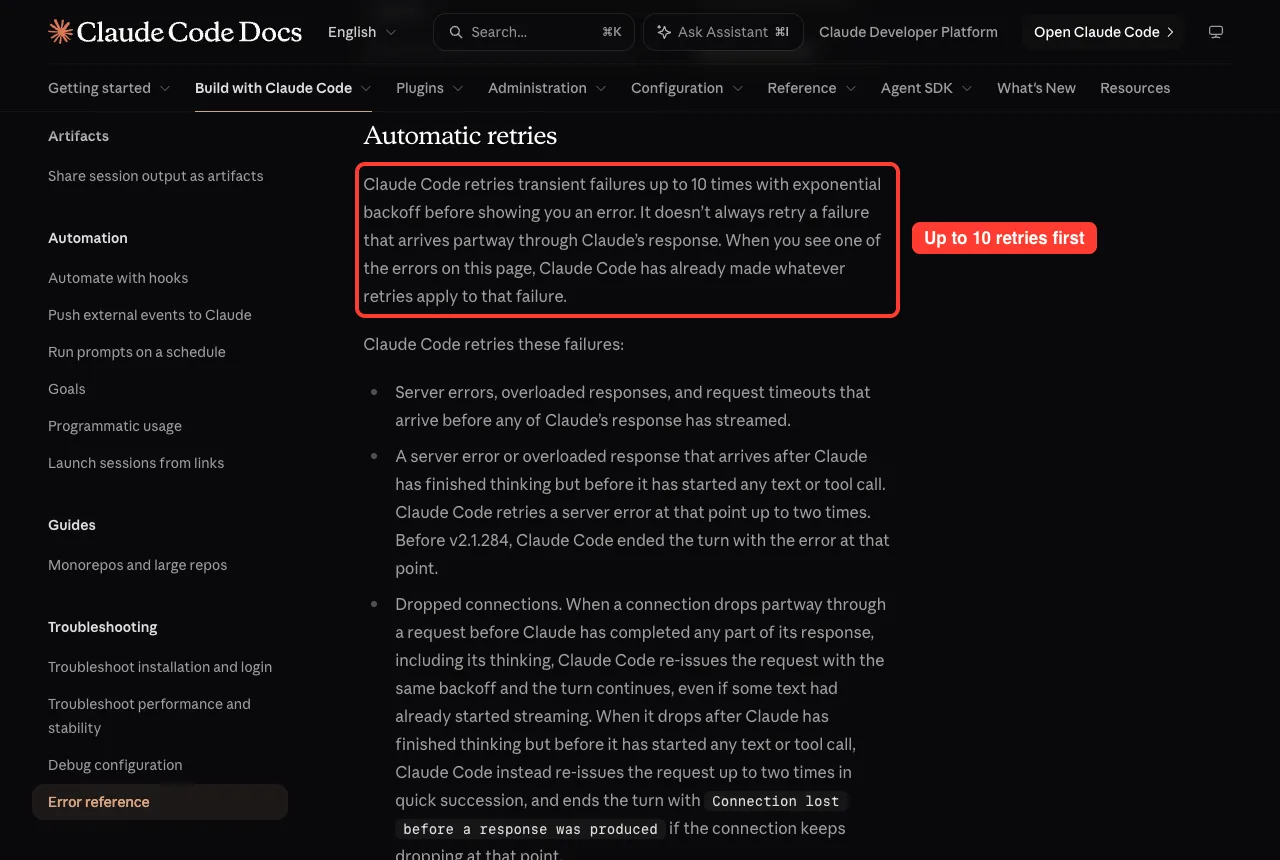1280x860 pixels.
Task: Open the English language dropdown
Action: 362,32
